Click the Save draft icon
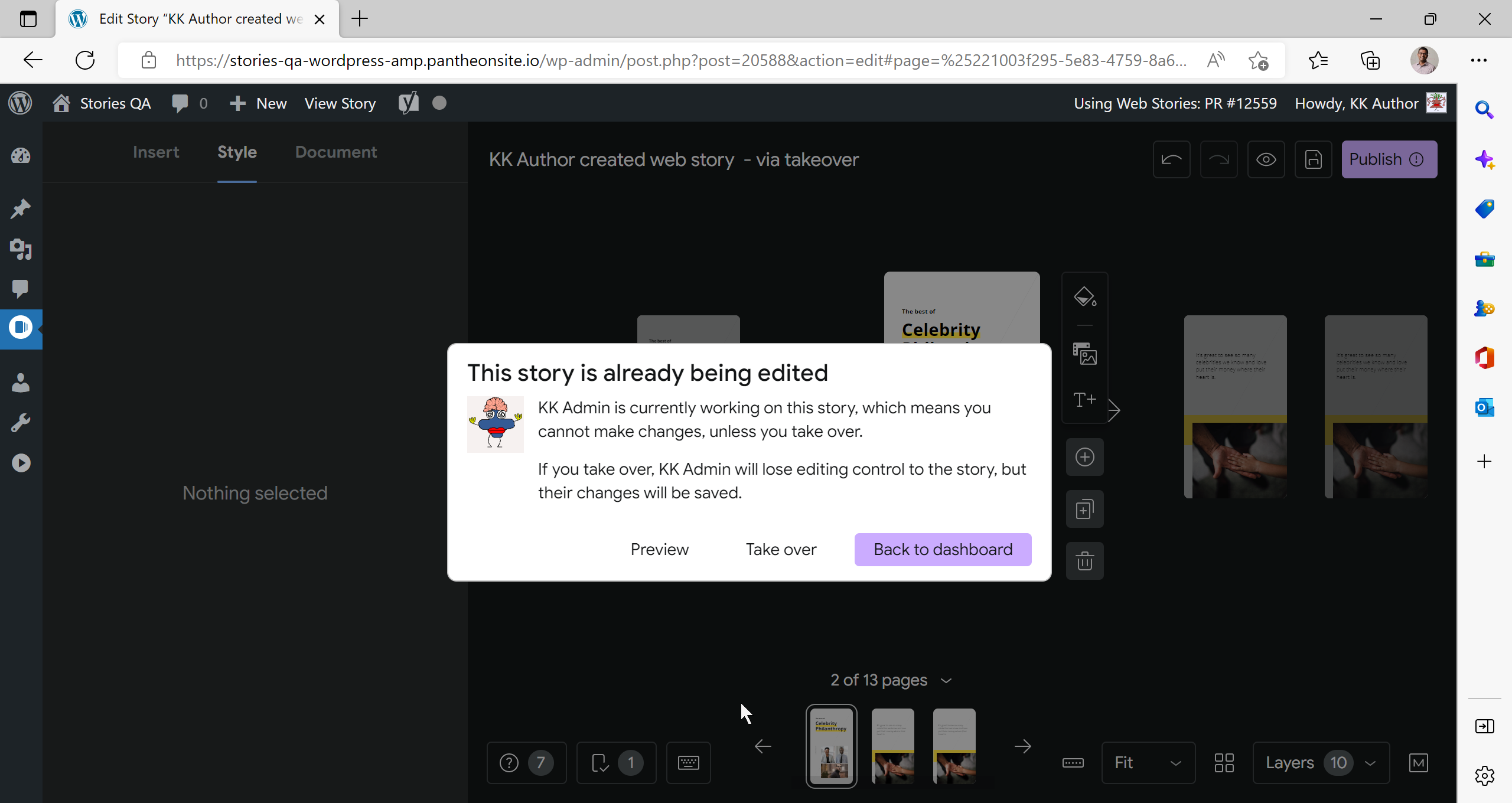The image size is (1512, 803). [x=1313, y=159]
